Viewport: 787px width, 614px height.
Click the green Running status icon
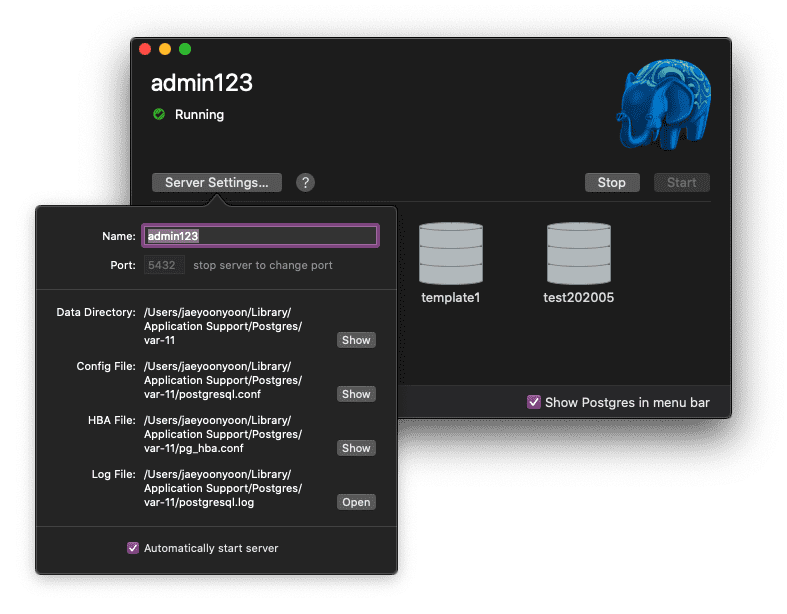pos(159,114)
